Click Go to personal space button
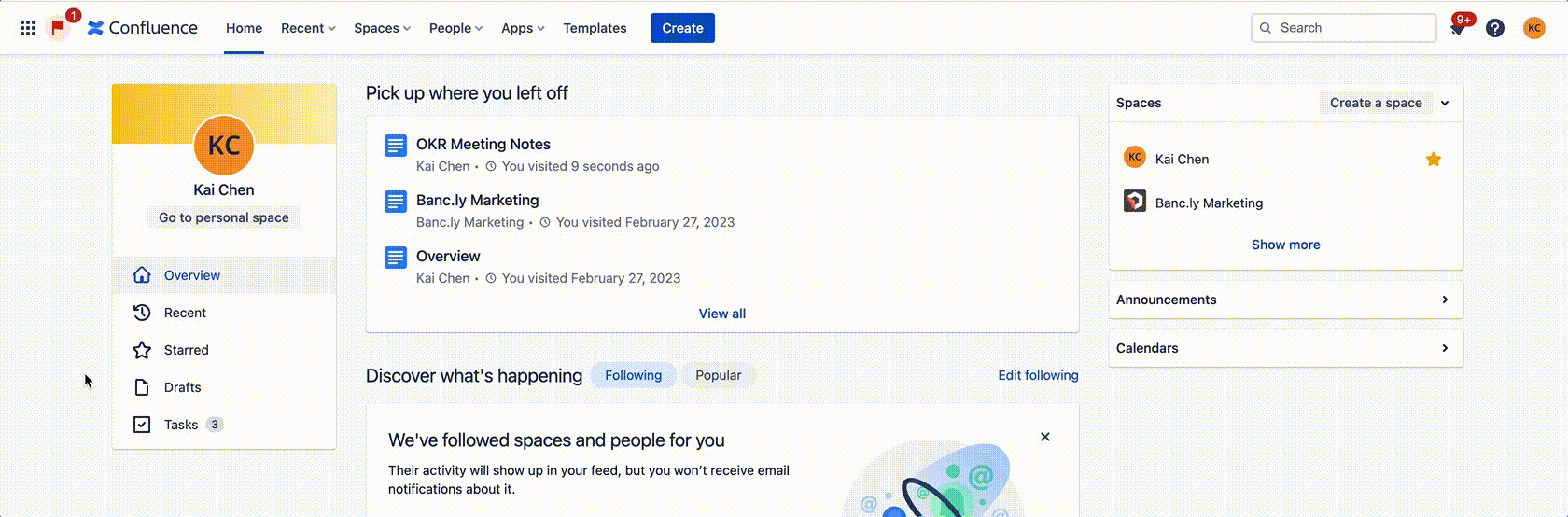This screenshot has width=1568, height=517. tap(224, 217)
